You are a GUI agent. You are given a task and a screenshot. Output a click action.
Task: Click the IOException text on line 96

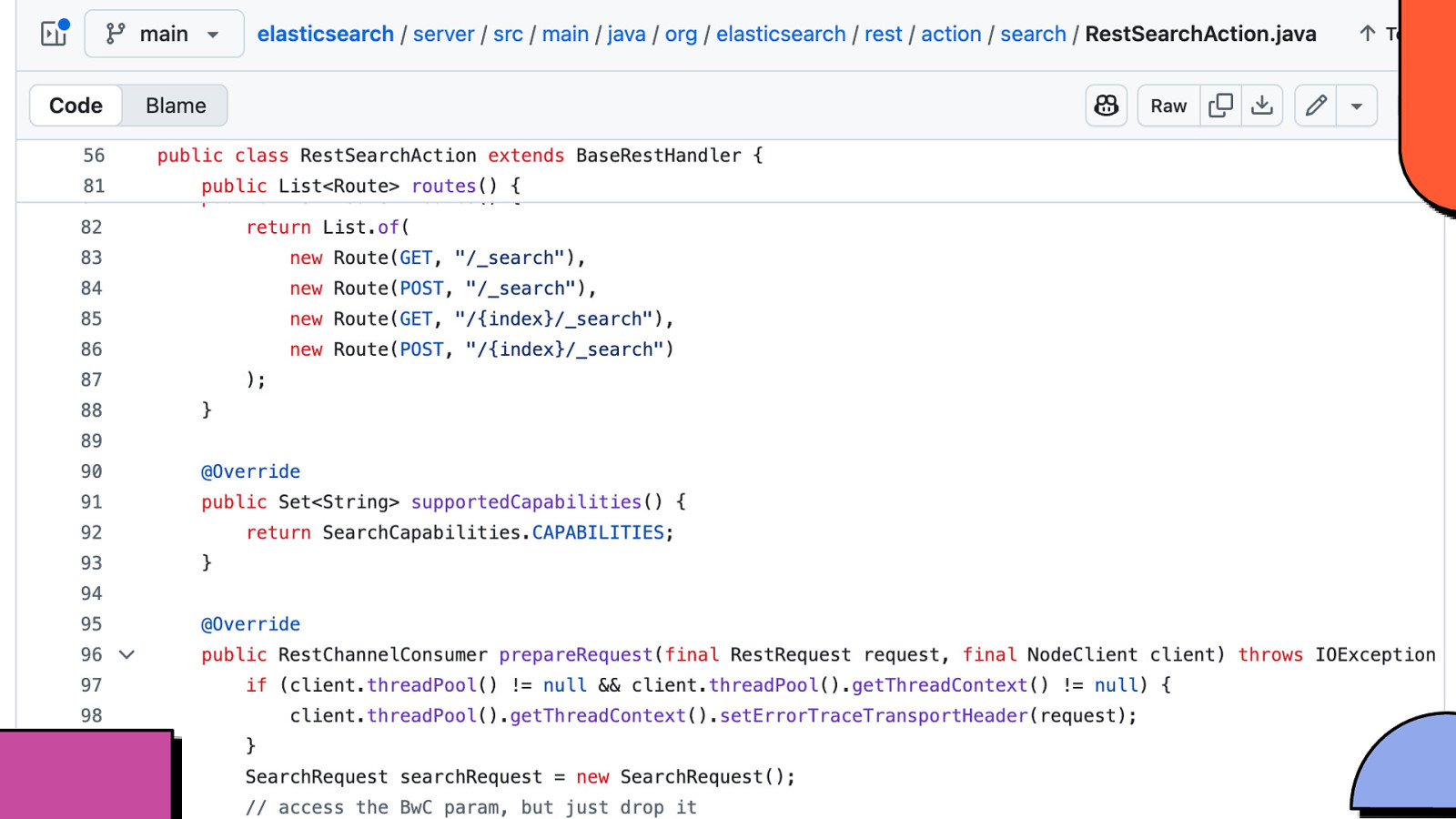(x=1375, y=654)
